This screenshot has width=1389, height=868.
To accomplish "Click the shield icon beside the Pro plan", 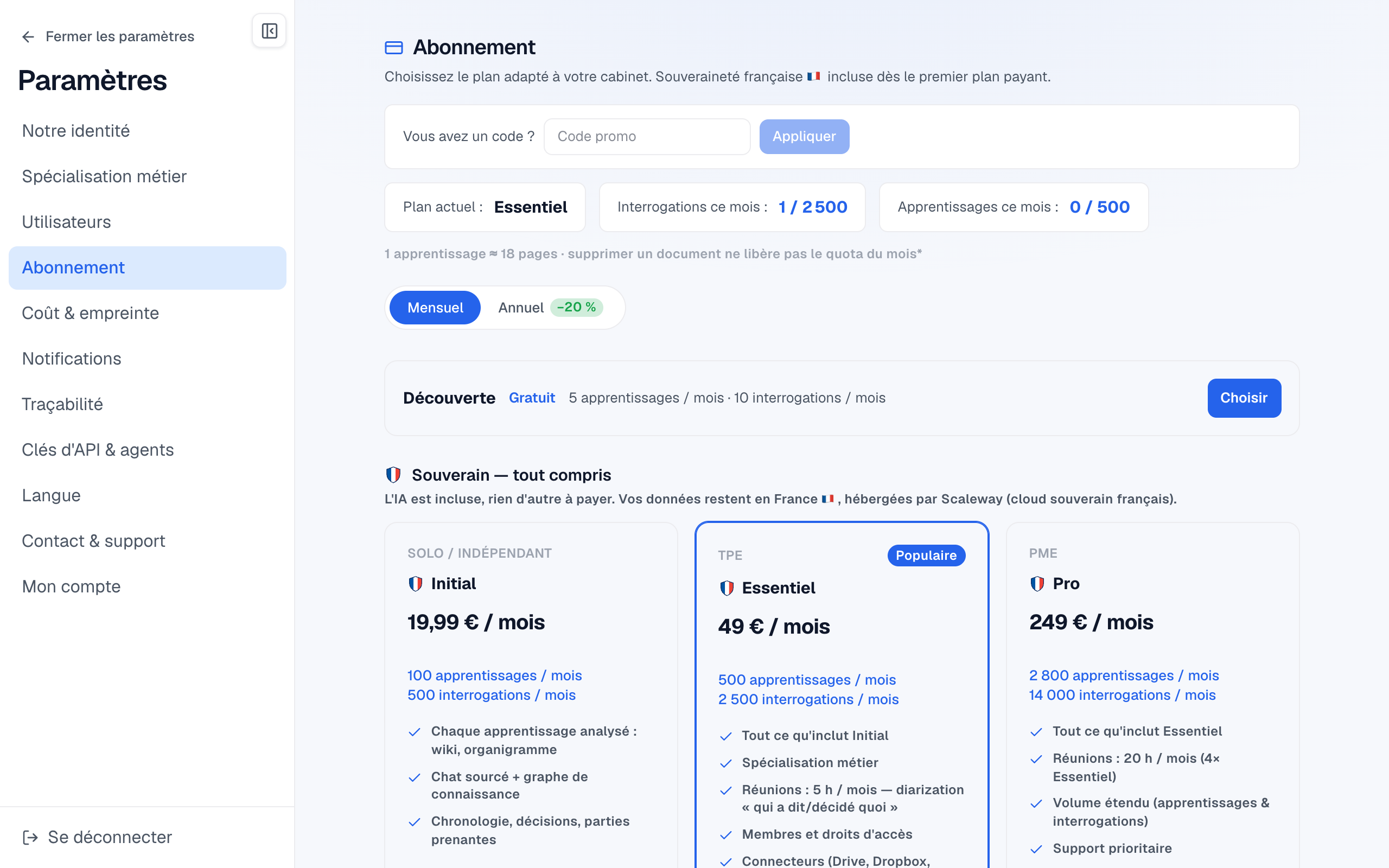I will [1037, 584].
